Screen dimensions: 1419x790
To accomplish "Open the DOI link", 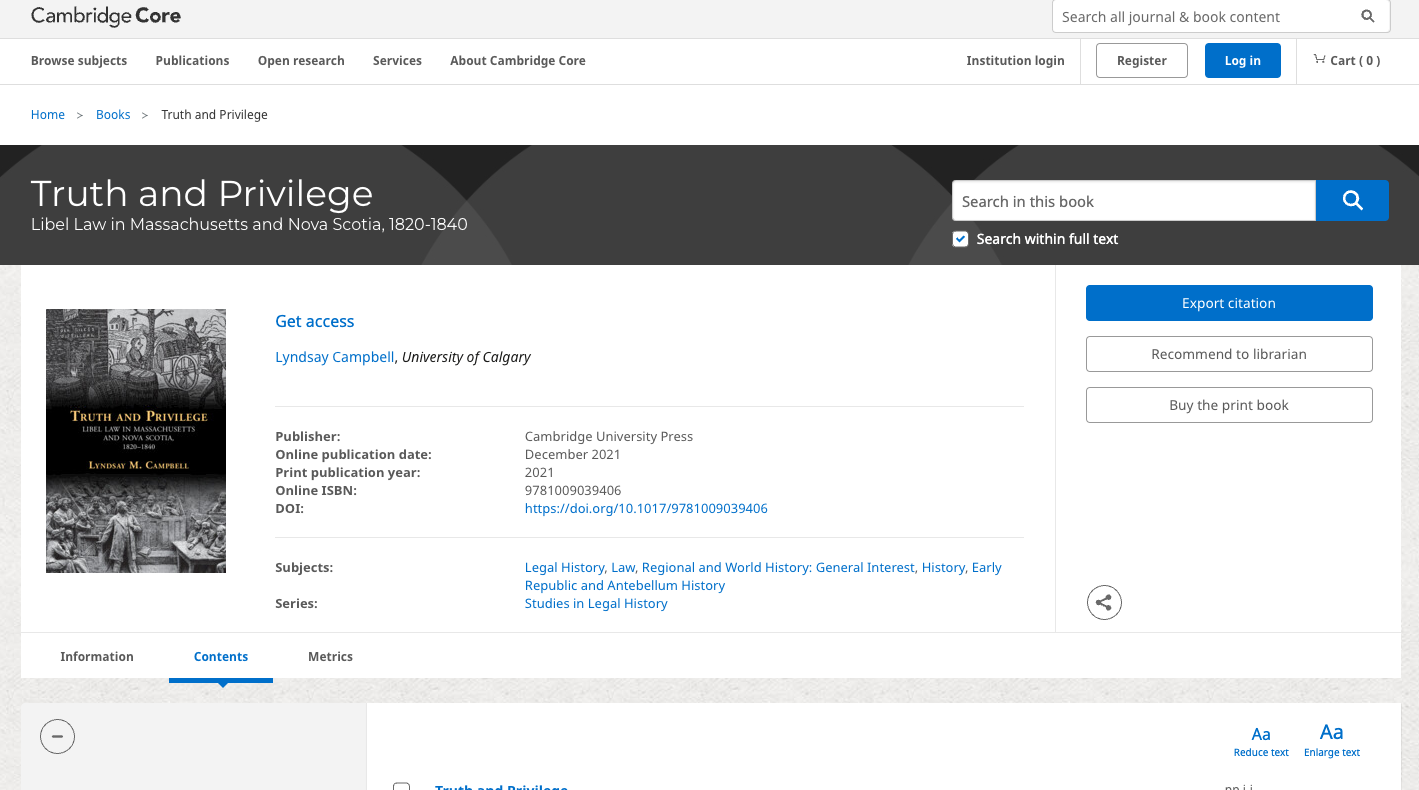I will (646, 509).
